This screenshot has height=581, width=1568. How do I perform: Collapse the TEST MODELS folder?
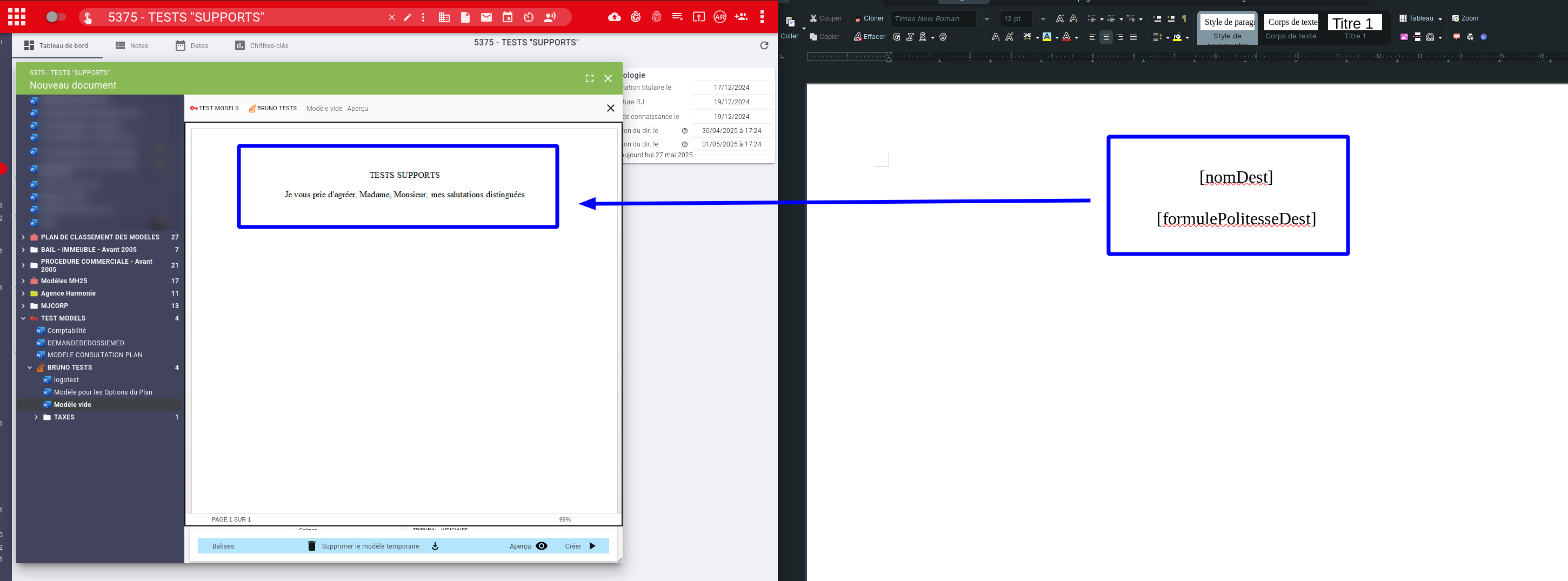23,318
